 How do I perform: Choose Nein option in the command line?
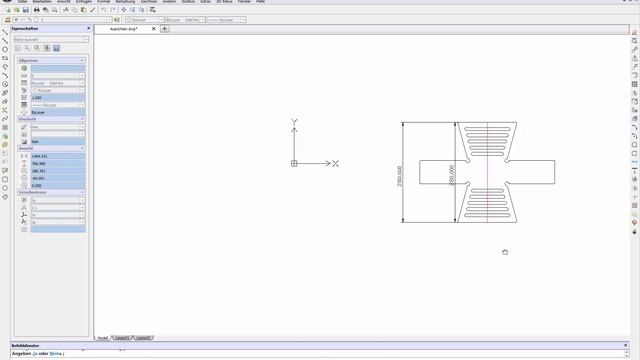55,353
